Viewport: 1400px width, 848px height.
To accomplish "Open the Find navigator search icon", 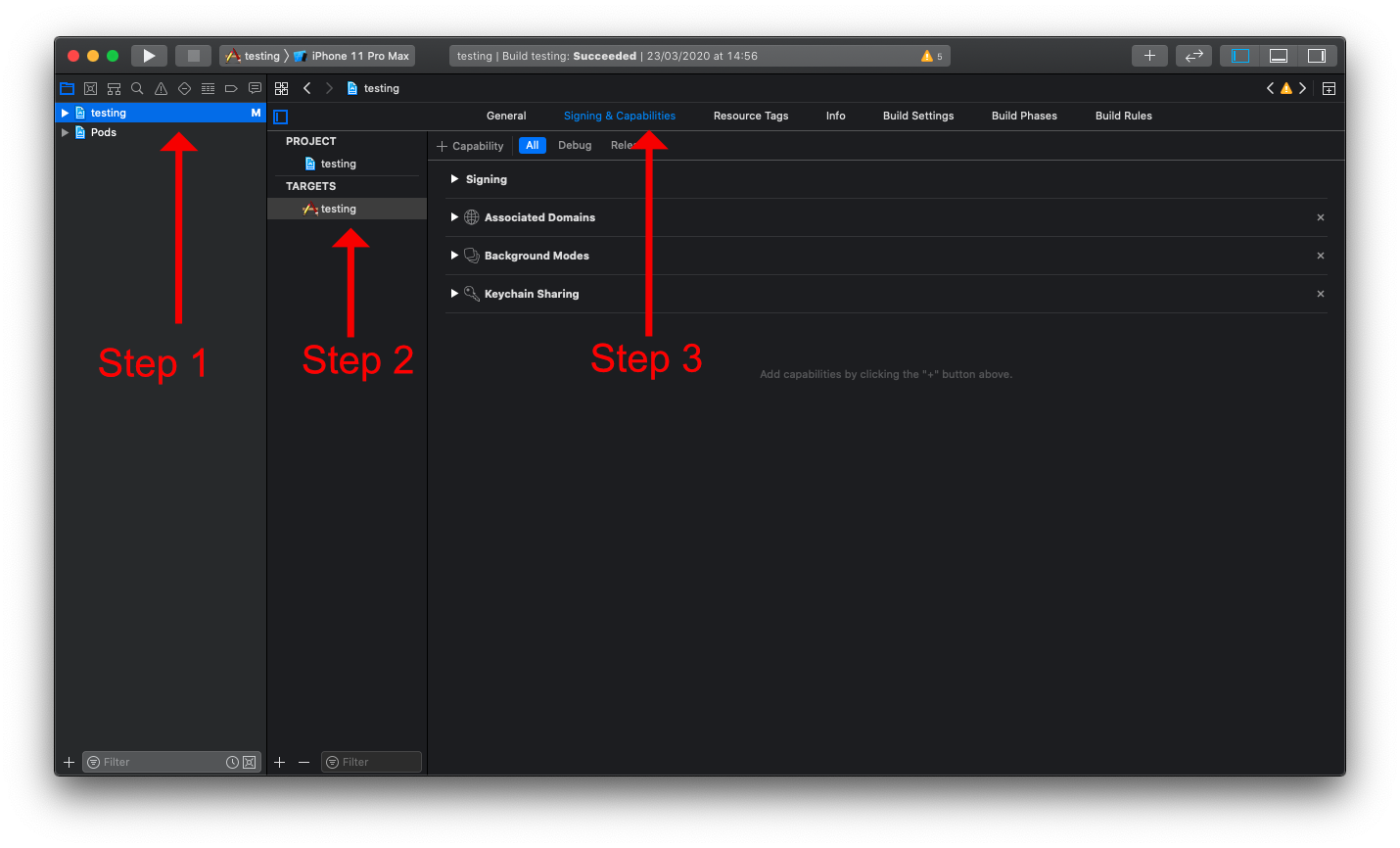I will pos(137,88).
